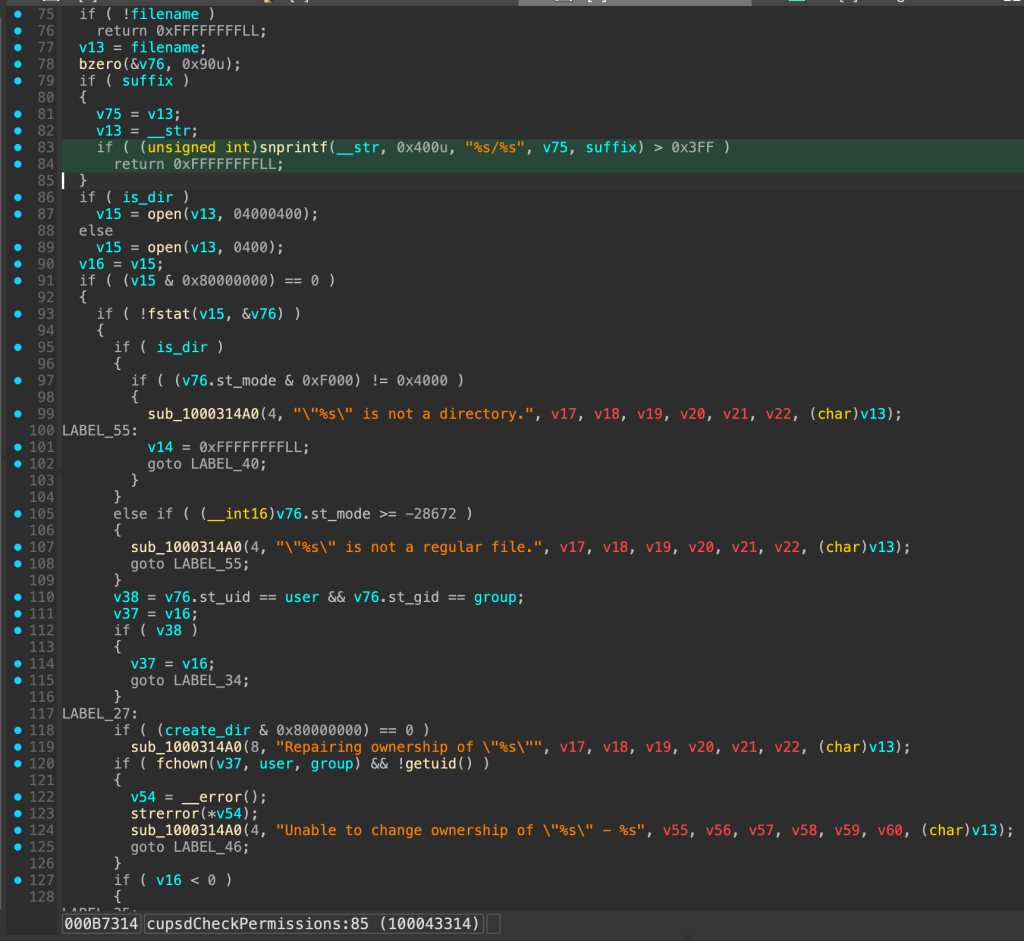Screen dimensions: 1024x941
Task: Click the 0x90u constant in bzero
Action: coord(203,64)
